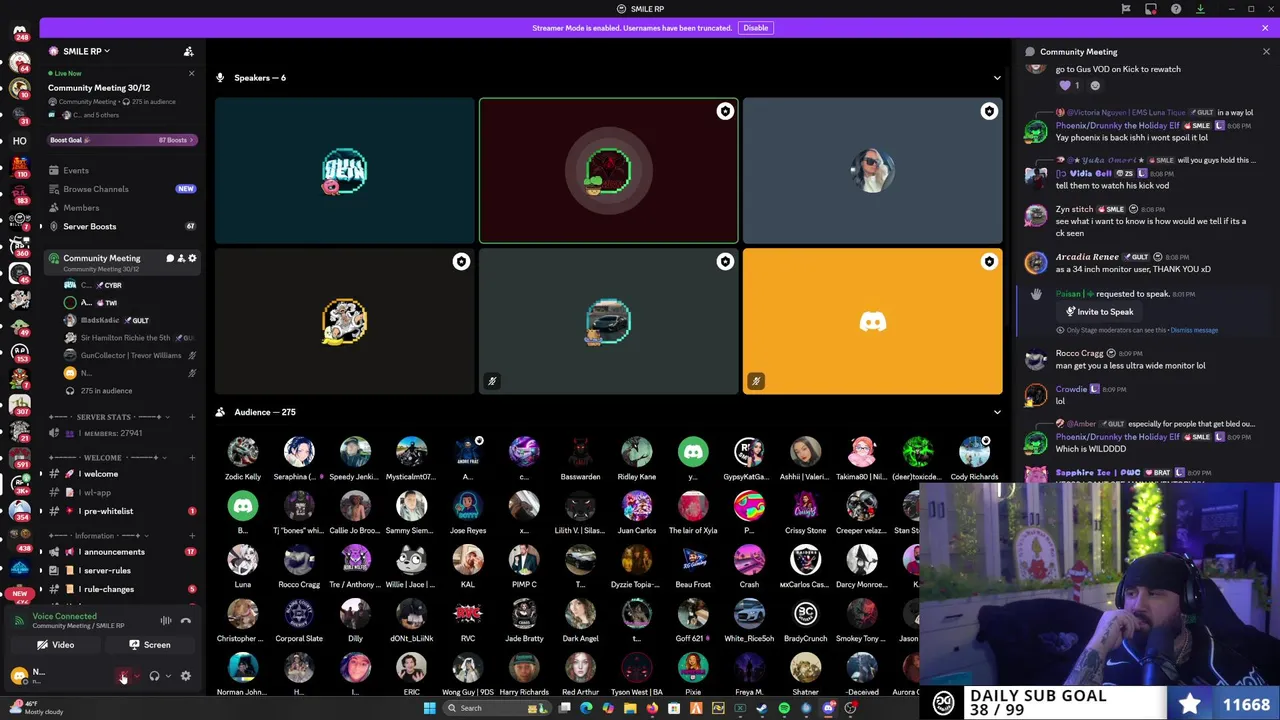Disable Streamer Mode via banner button
Viewport: 1280px width, 720px height.
tap(755, 28)
